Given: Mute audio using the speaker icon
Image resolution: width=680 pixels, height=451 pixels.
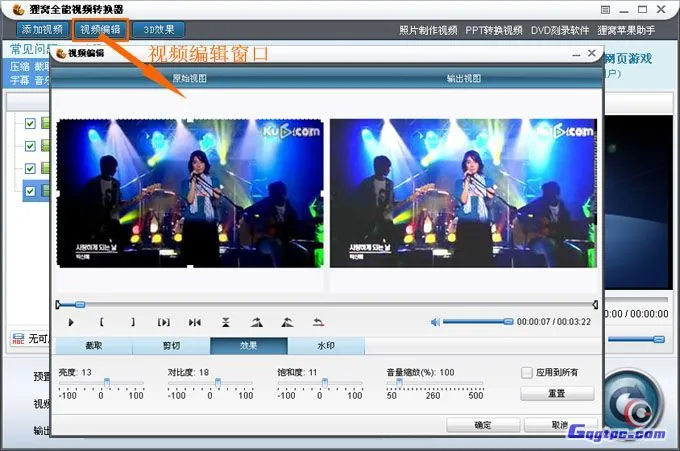Looking at the screenshot, I should point(435,322).
